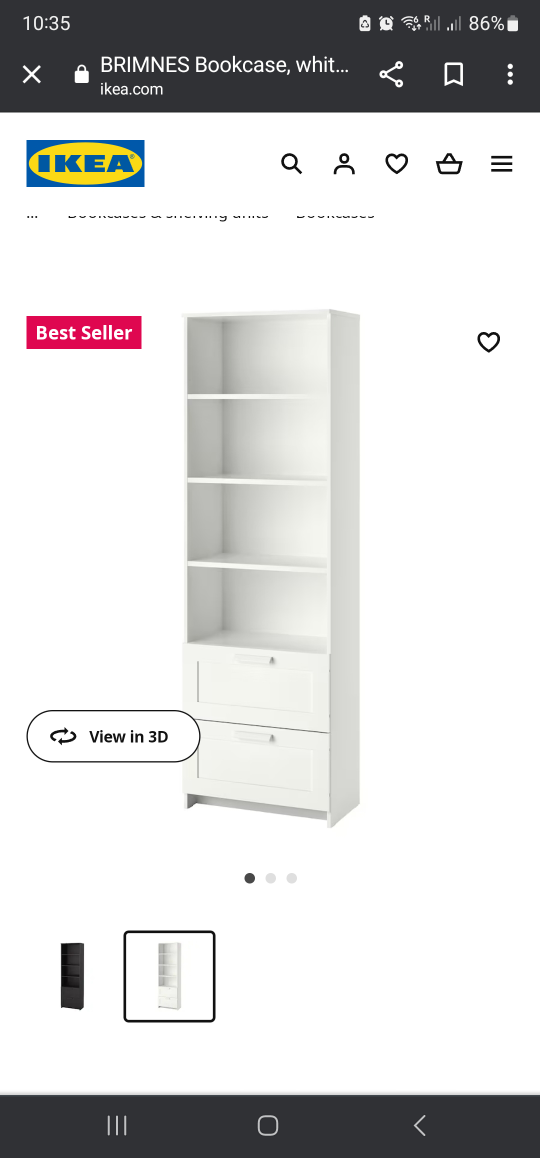
Task: Tap the Android home button
Action: [x=267, y=1126]
